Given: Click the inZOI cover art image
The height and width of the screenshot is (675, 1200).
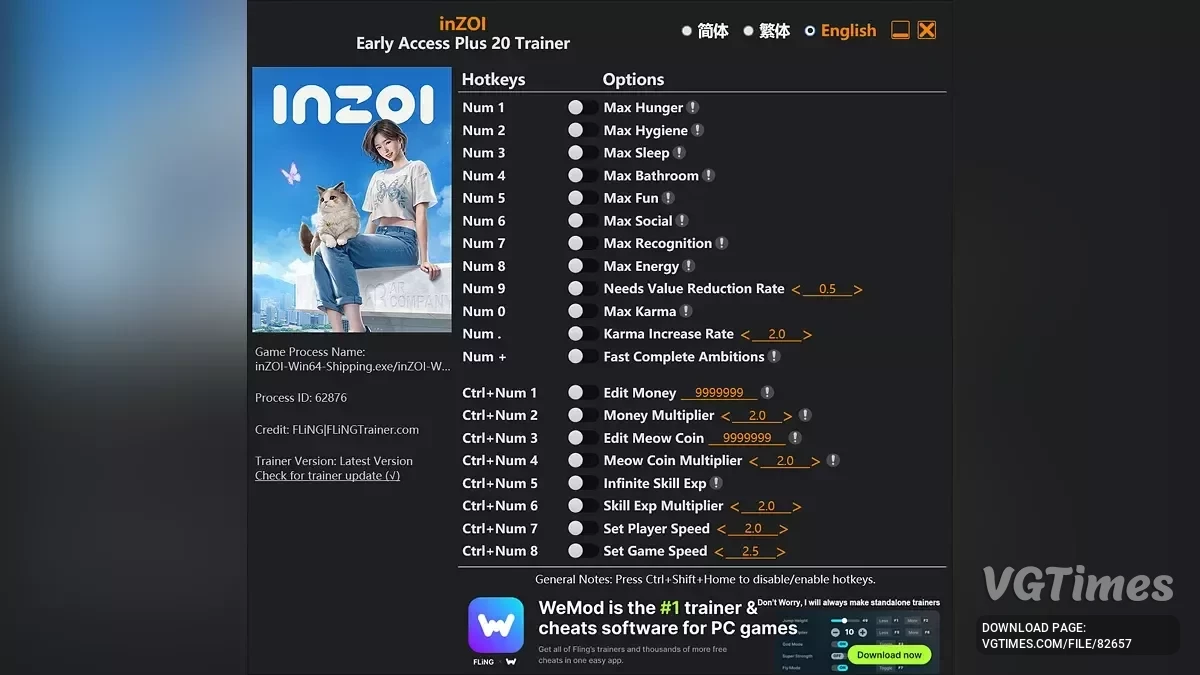Looking at the screenshot, I should (352, 200).
